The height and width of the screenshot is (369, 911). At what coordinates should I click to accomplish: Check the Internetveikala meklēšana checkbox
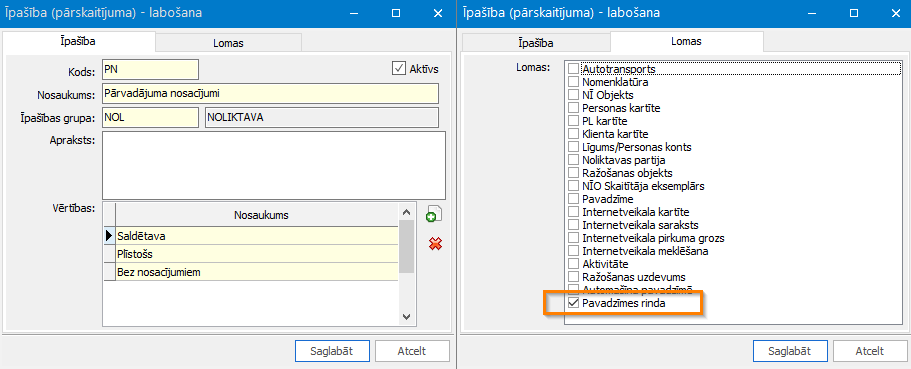(573, 250)
